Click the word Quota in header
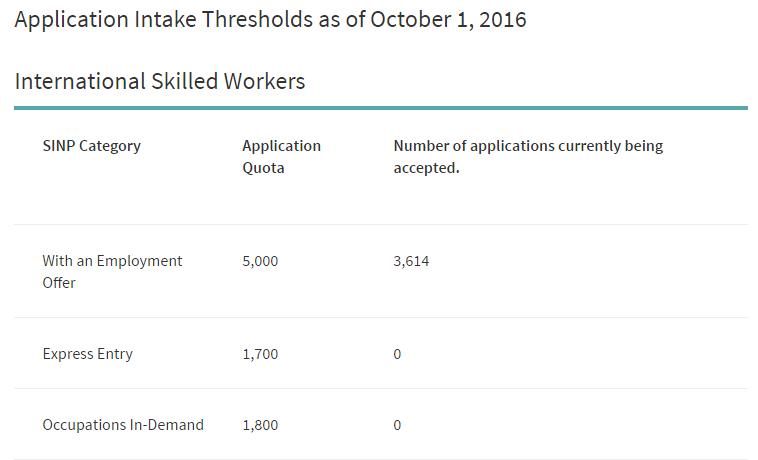Screen dimensions: 758x460 pyautogui.click(x=263, y=168)
